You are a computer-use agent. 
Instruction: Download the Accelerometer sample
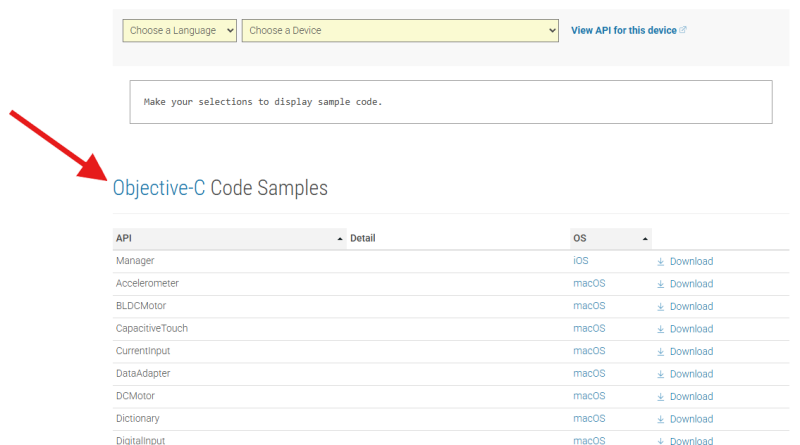coord(691,284)
